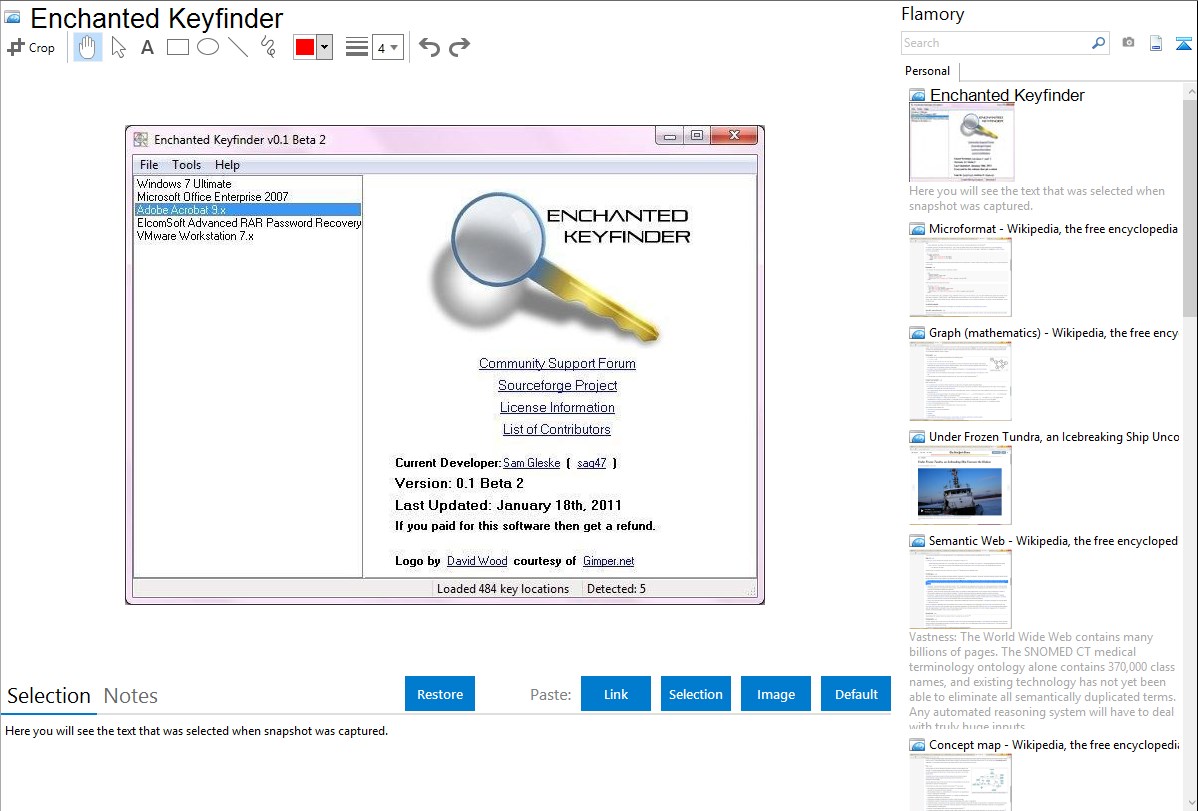
Task: Switch to the Personal tab
Action: tap(927, 70)
